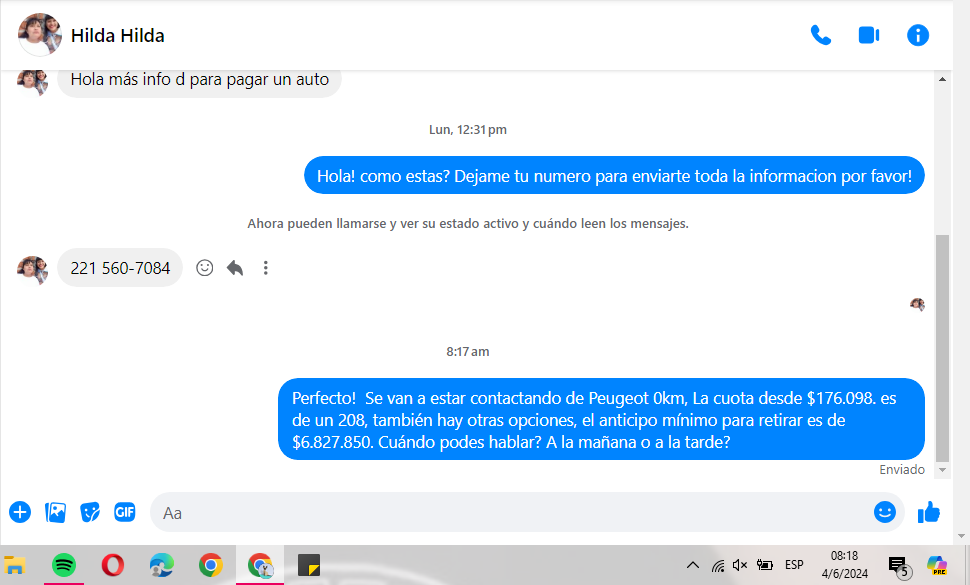Screen dimensions: 970x585
Task: Open conversation information panel
Action: (918, 35)
